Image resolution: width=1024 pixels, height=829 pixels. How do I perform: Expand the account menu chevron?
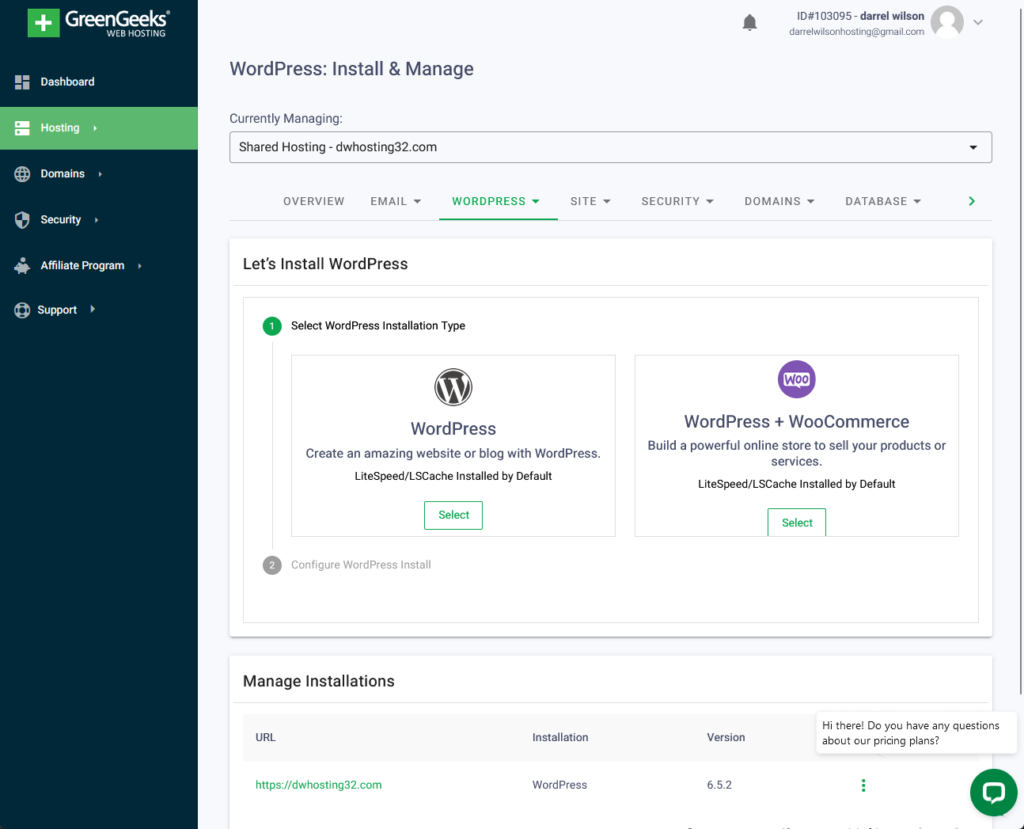pyautogui.click(x=978, y=22)
